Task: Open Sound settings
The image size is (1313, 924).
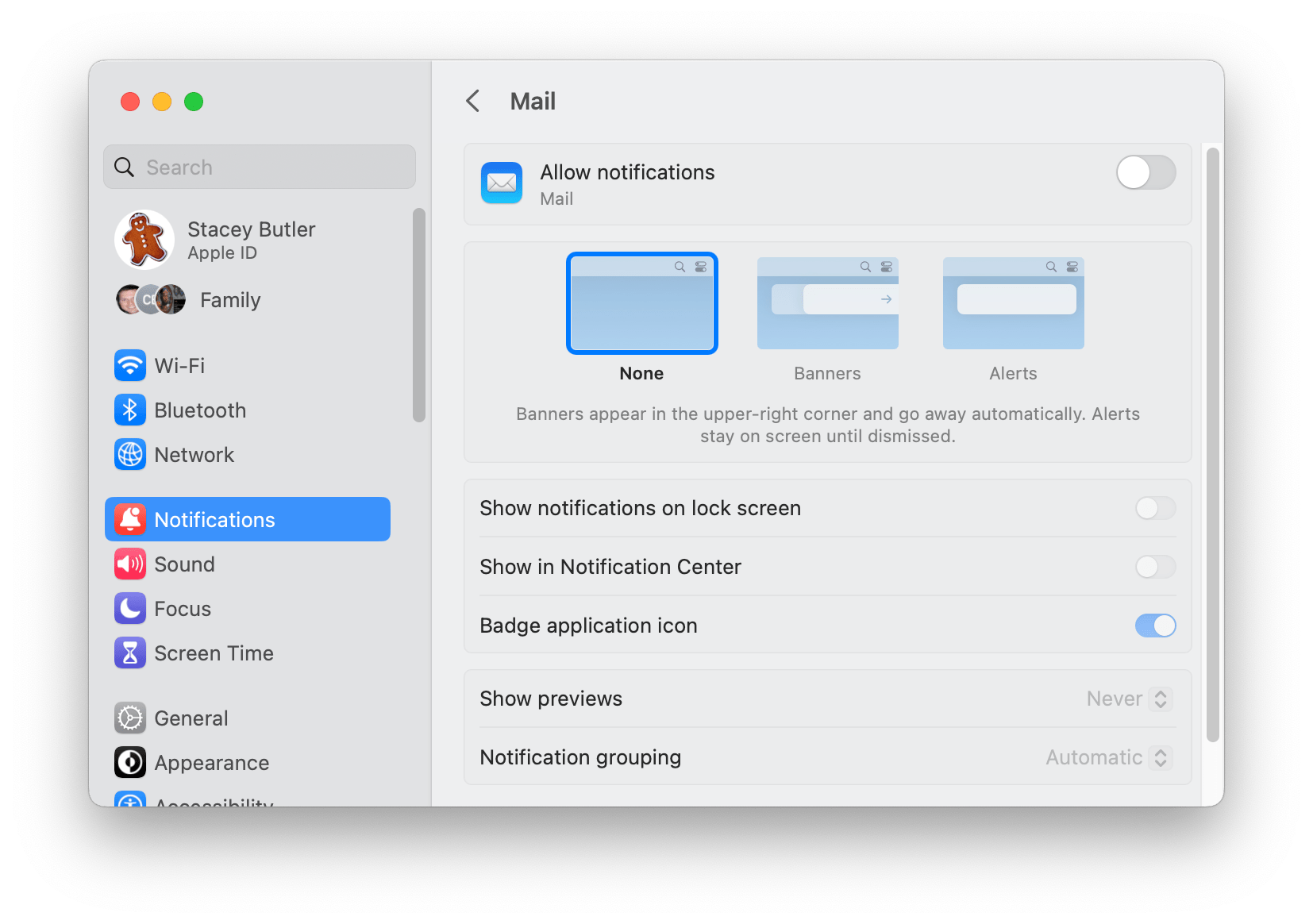Action: 248,564
